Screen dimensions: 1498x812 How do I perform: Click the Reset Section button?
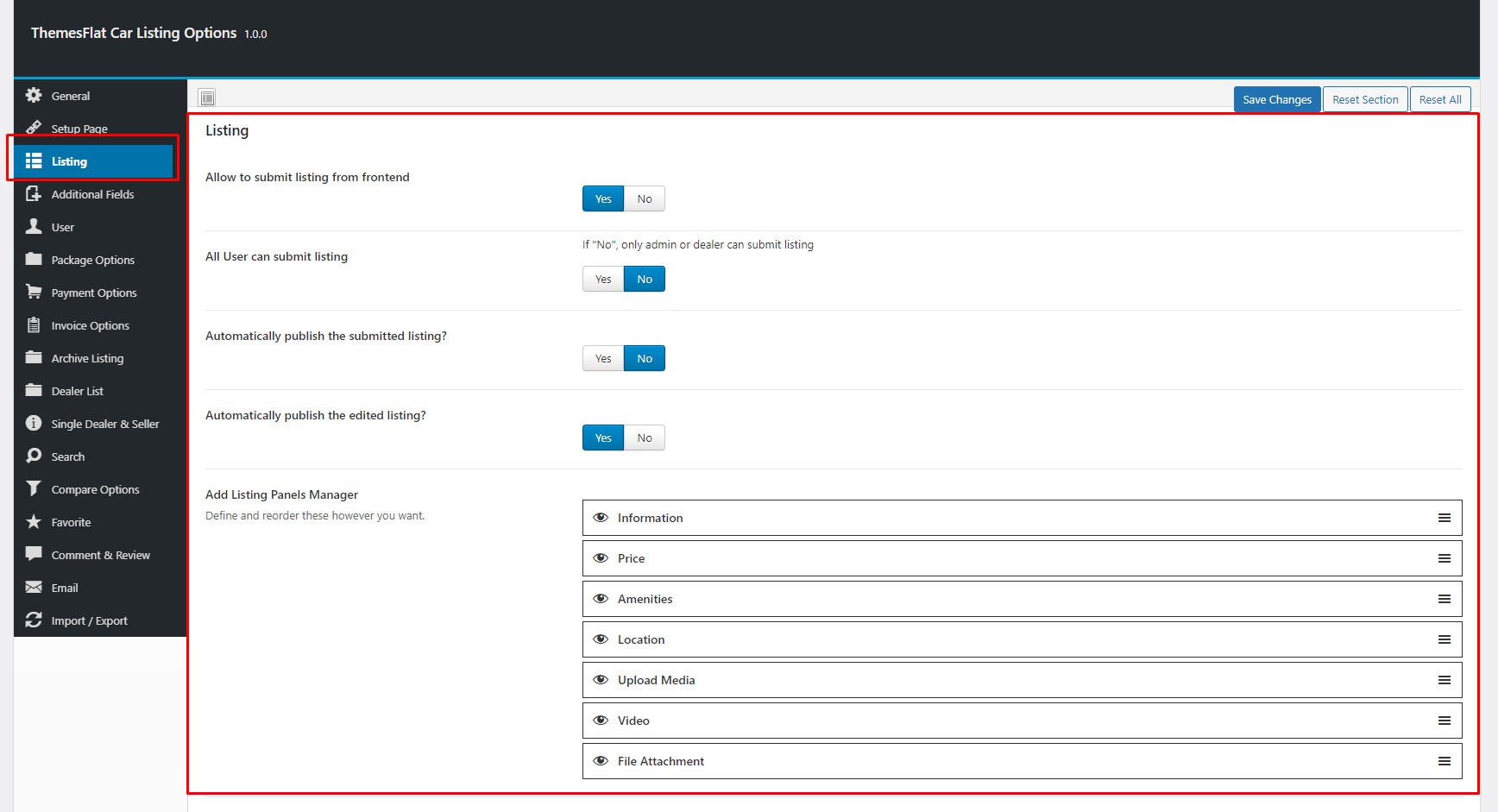[1365, 99]
